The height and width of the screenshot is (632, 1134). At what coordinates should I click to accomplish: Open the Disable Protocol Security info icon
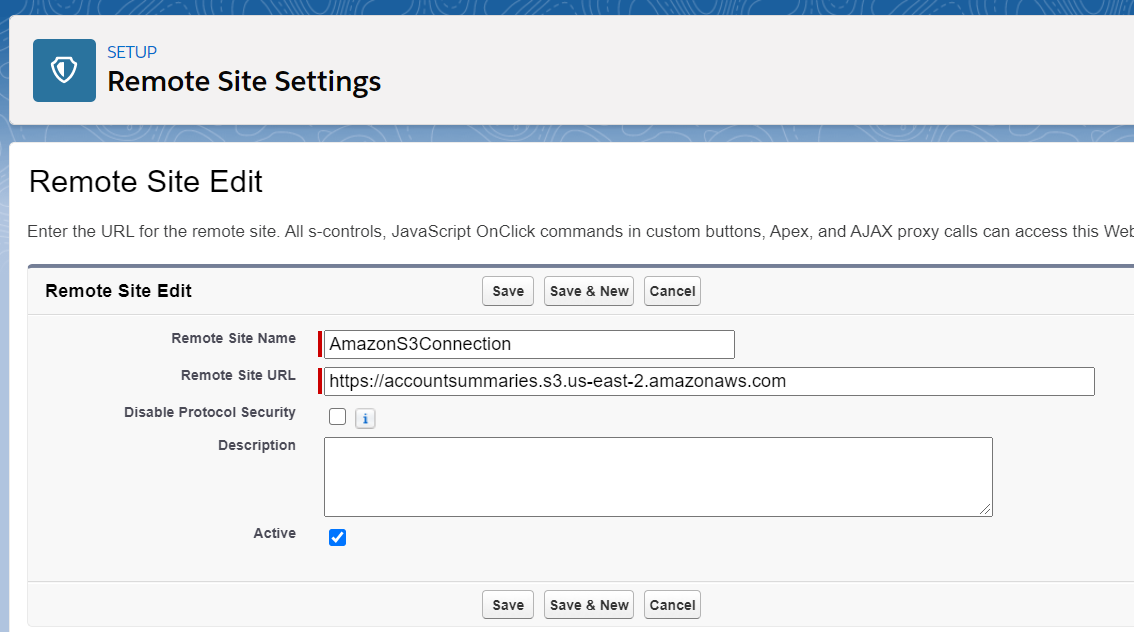tap(365, 419)
